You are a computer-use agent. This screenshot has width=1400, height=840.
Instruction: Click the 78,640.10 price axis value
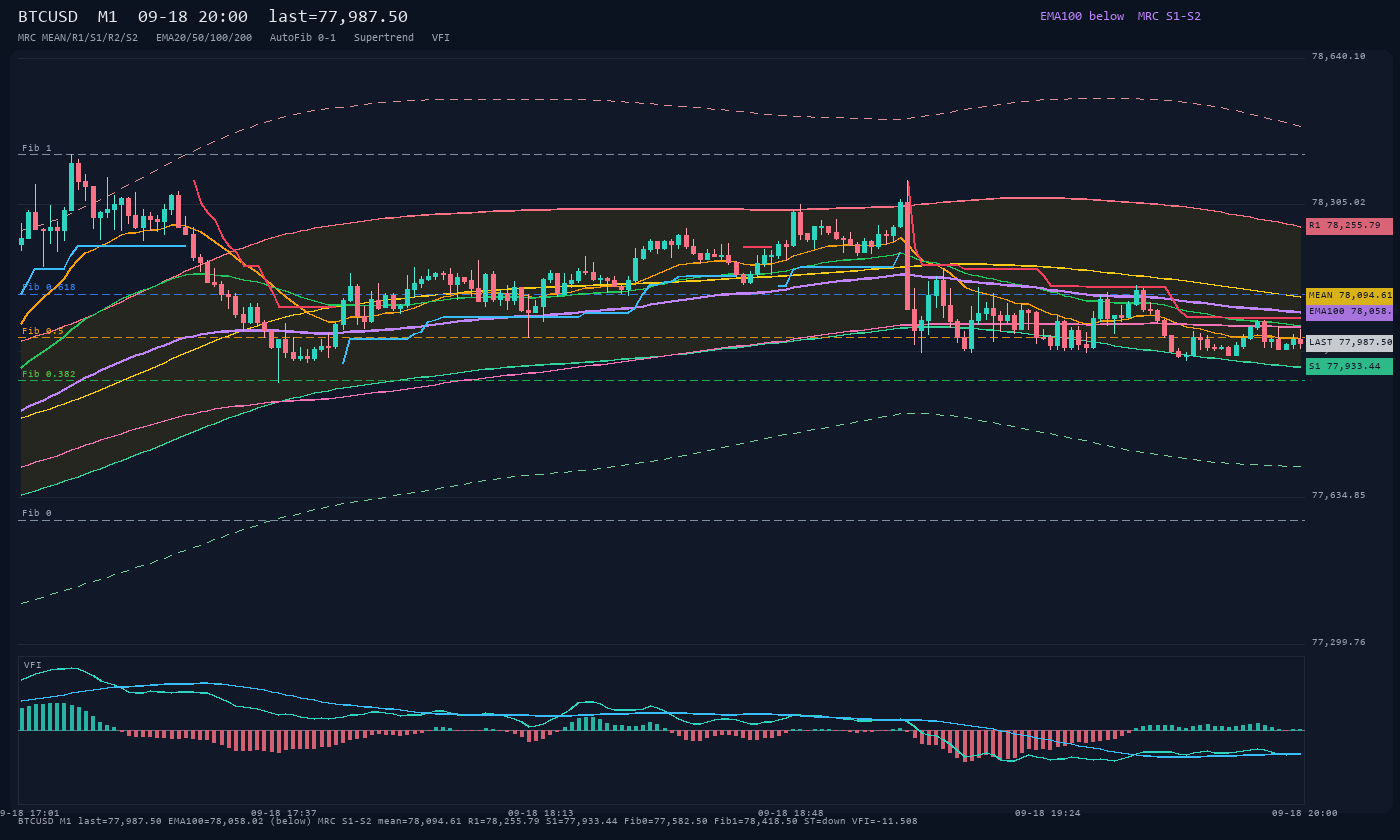point(1338,57)
